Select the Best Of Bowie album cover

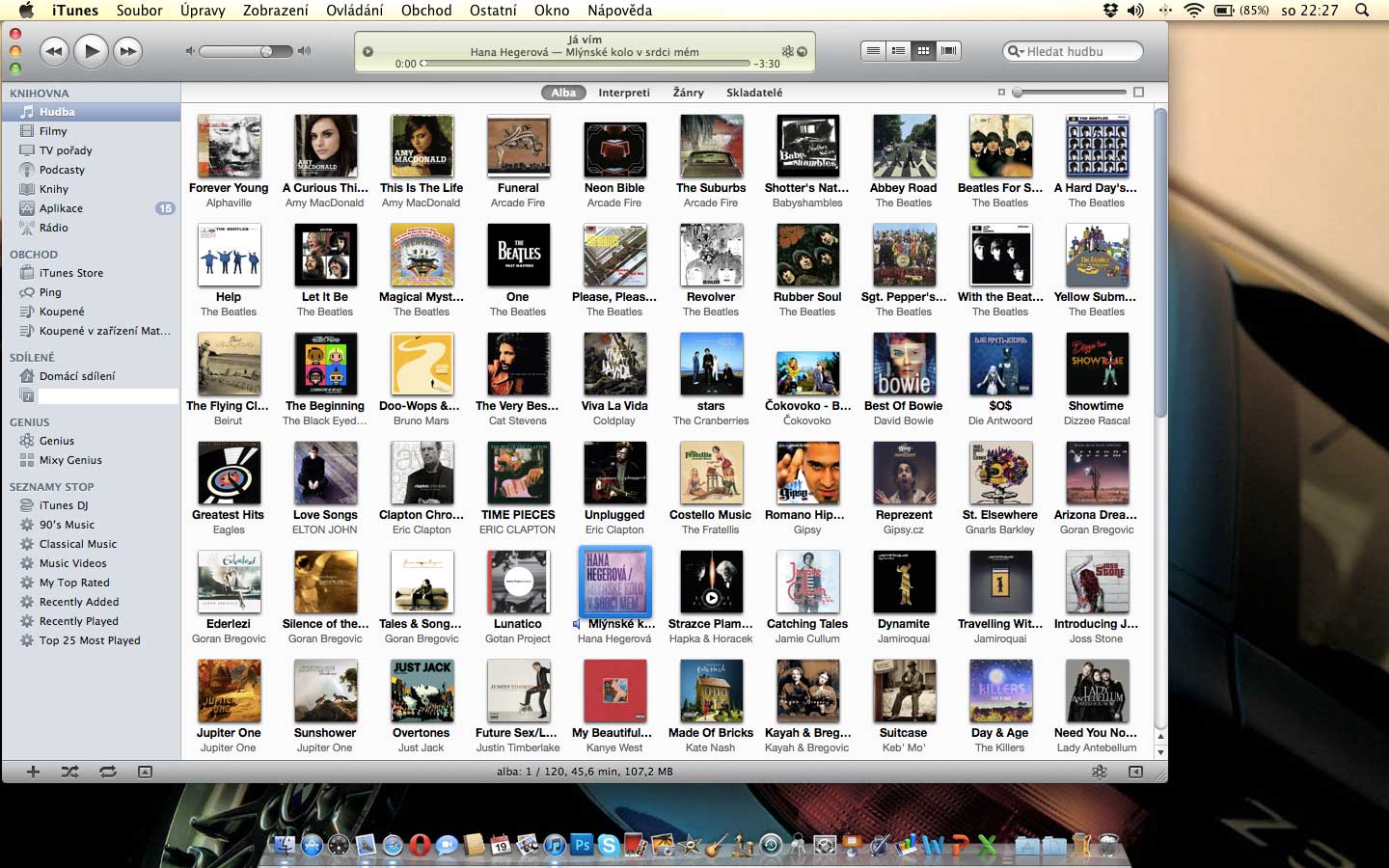[904, 365]
